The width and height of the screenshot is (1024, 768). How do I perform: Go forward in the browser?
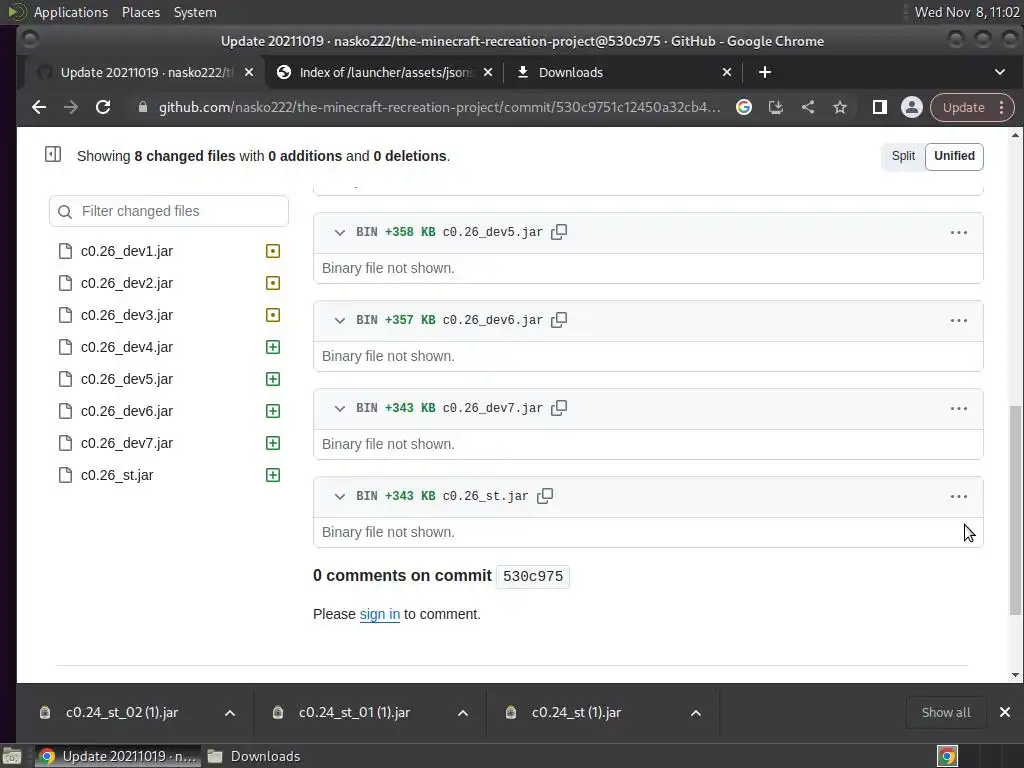71,107
